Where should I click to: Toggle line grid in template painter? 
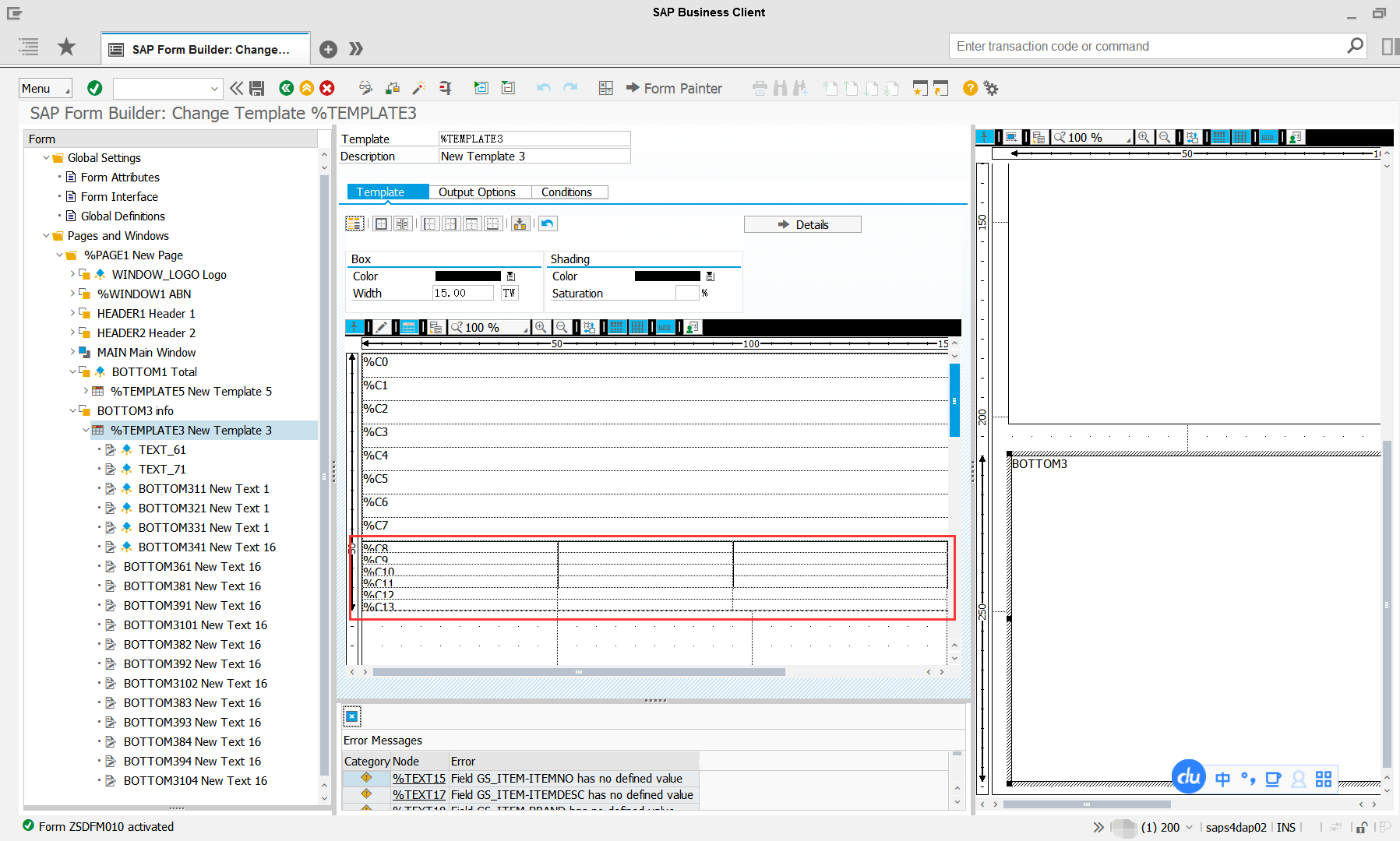pos(638,327)
